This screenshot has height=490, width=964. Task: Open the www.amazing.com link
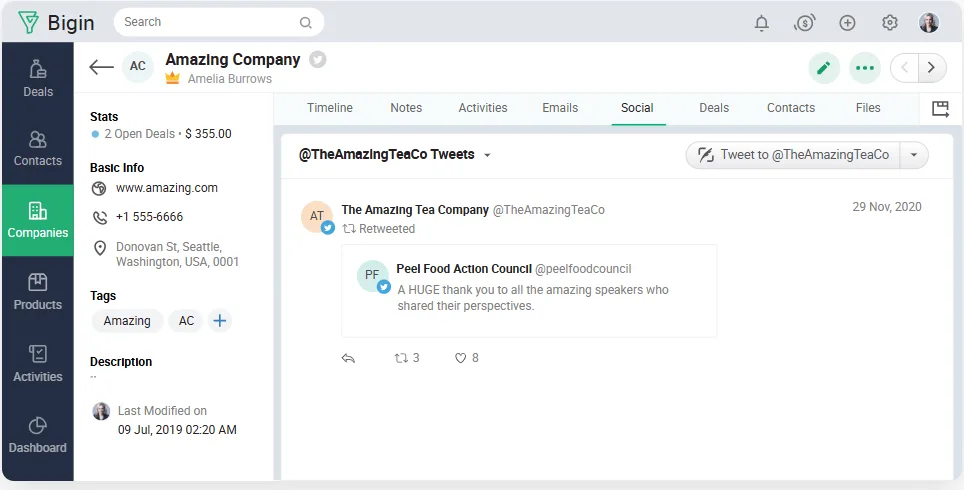(167, 188)
